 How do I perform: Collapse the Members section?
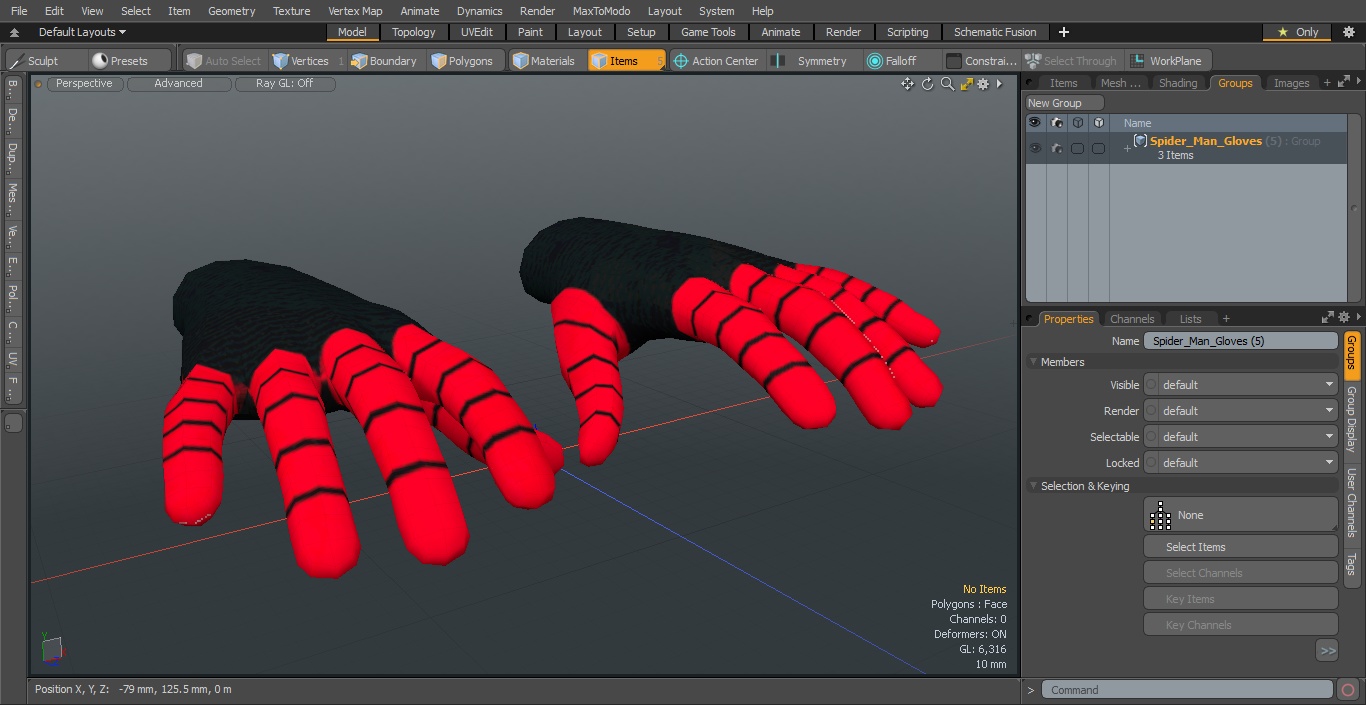[x=1033, y=362]
